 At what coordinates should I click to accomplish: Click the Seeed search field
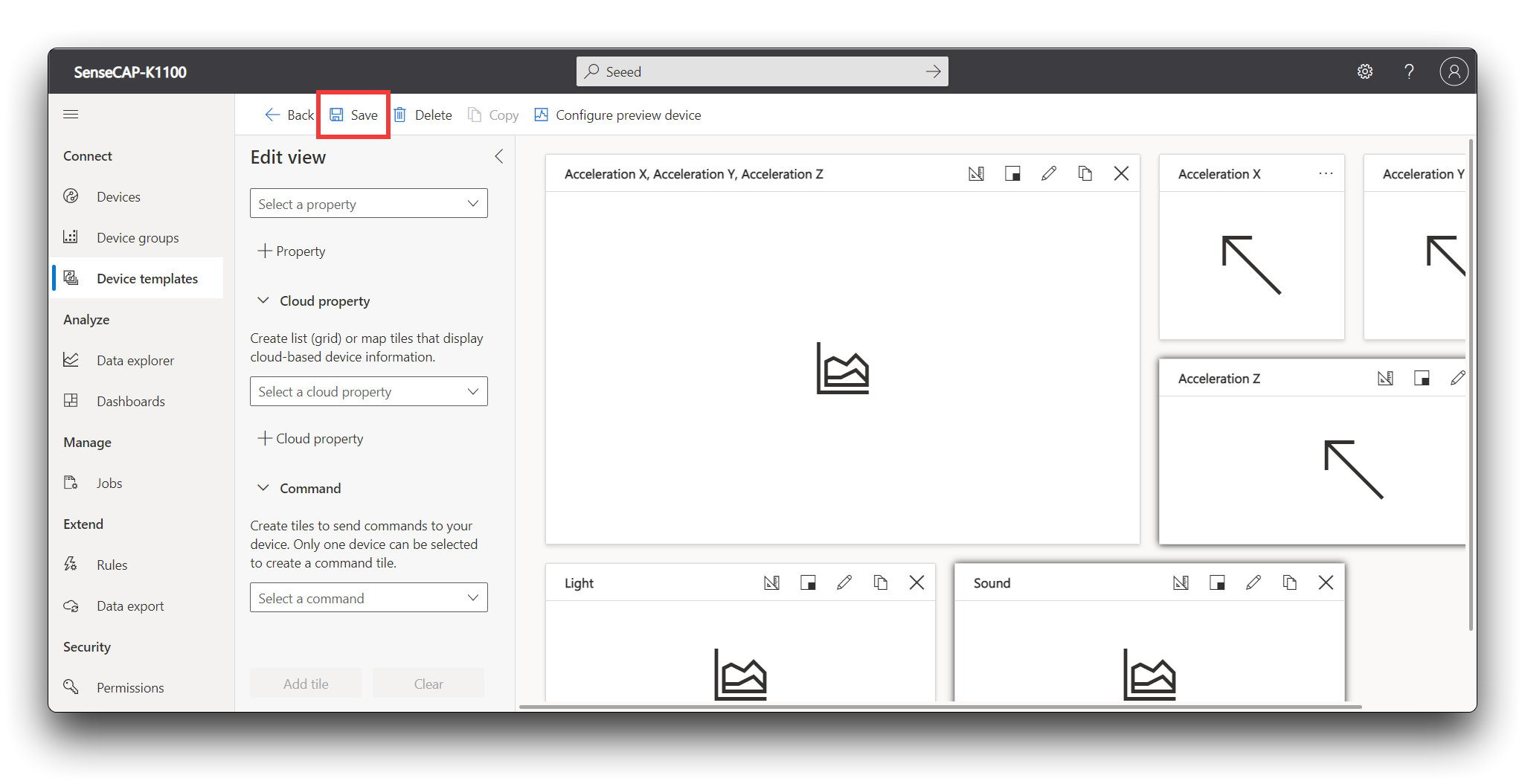762,71
